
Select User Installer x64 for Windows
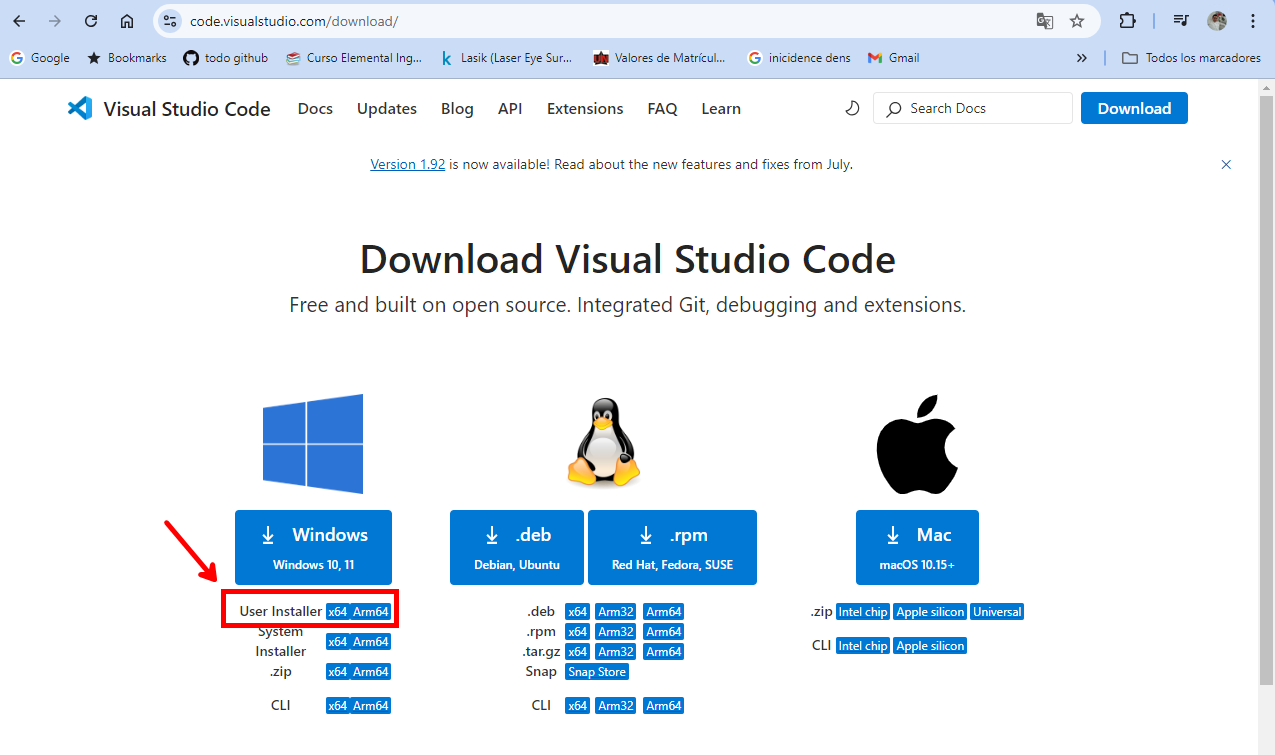[x=338, y=612]
